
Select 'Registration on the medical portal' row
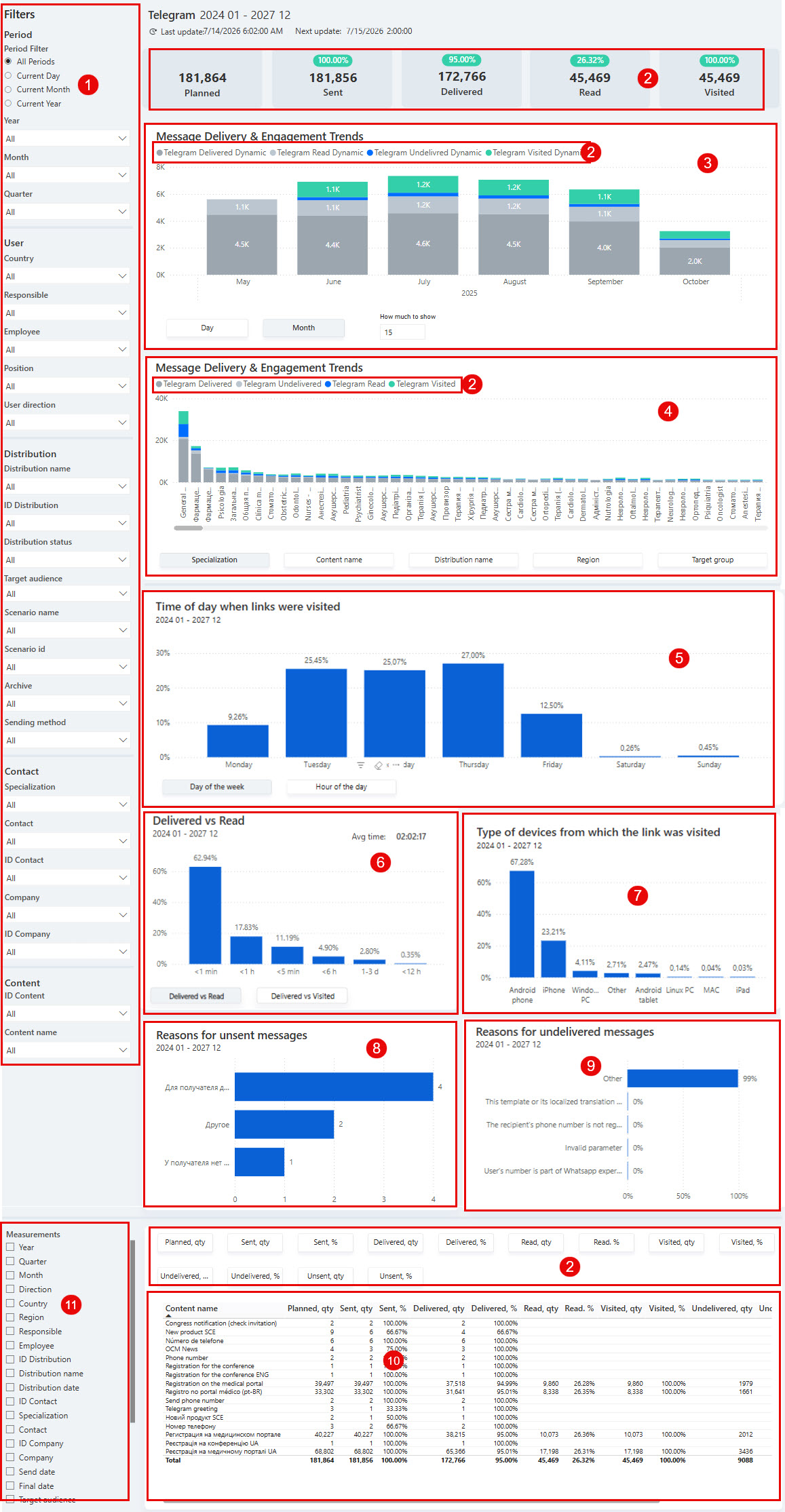468,1383
